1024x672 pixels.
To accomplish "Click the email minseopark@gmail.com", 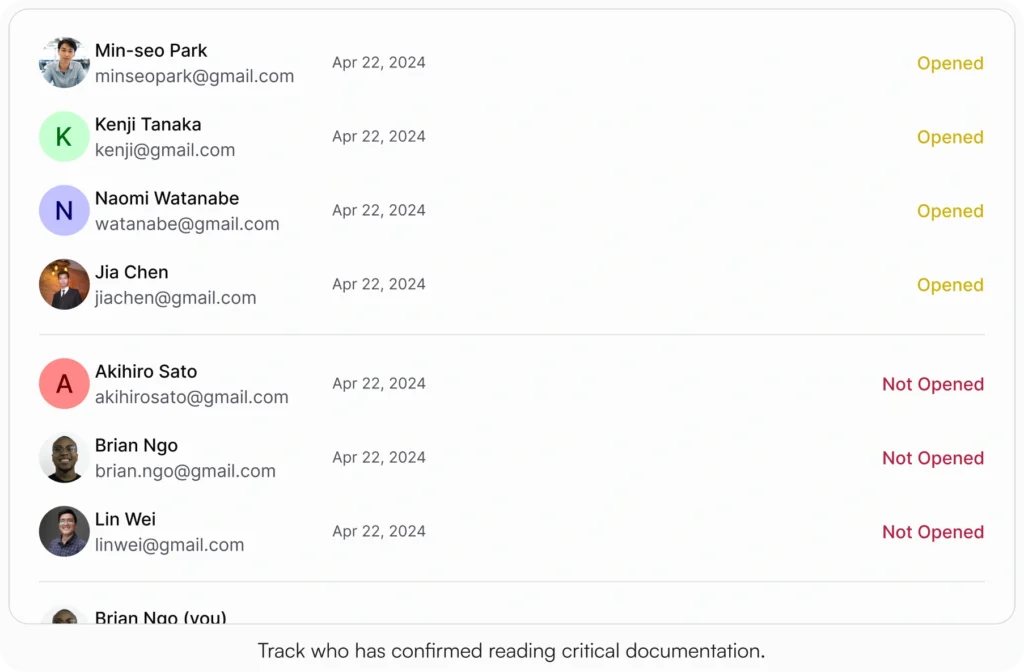I will tap(195, 76).
